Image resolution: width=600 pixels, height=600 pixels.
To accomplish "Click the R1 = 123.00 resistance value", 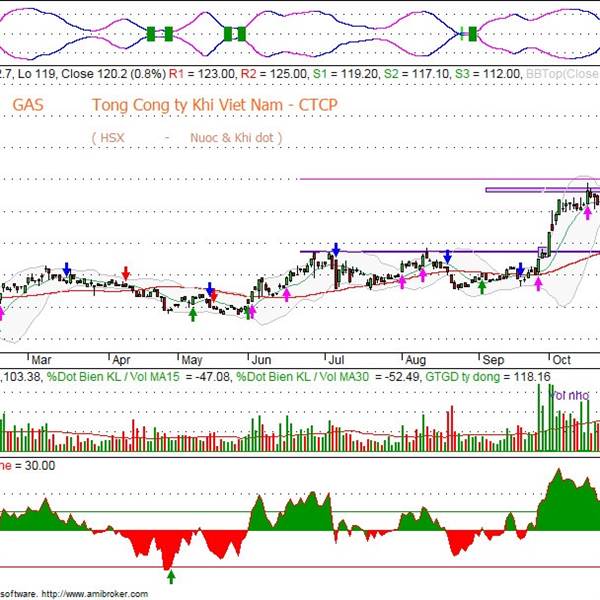I will tap(202, 73).
